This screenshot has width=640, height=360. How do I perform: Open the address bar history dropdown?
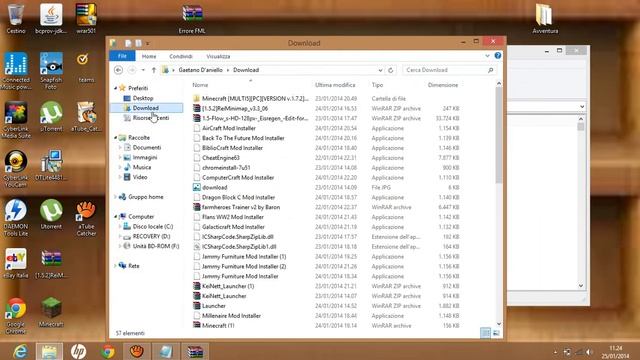380,70
